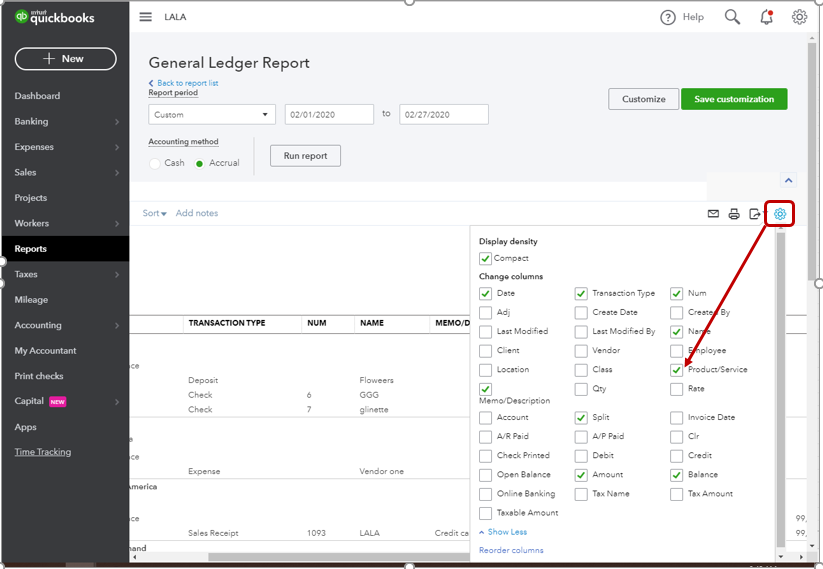Open Projects in the sidebar
The height and width of the screenshot is (569, 823).
coord(30,198)
